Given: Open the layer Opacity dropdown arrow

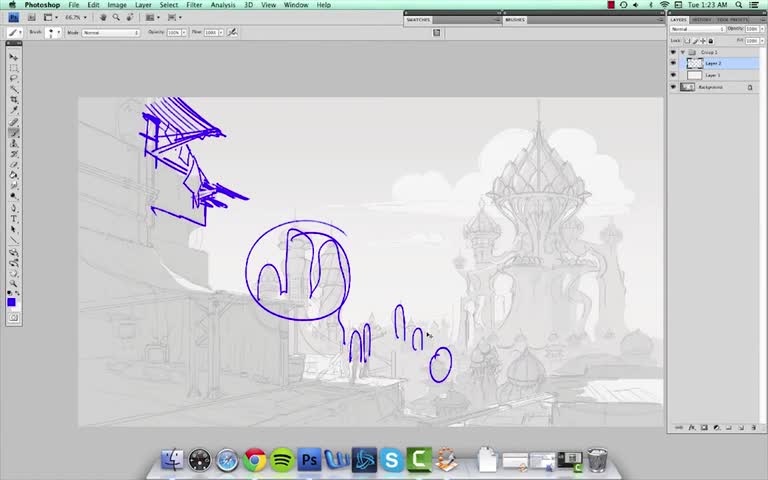Looking at the screenshot, I should (762, 29).
